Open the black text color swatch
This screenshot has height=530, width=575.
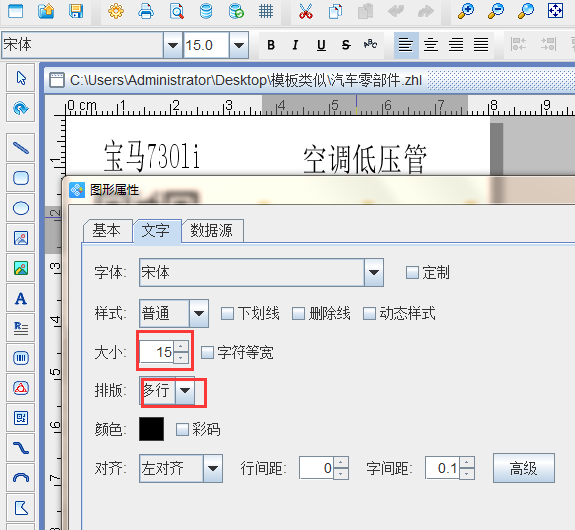151,429
